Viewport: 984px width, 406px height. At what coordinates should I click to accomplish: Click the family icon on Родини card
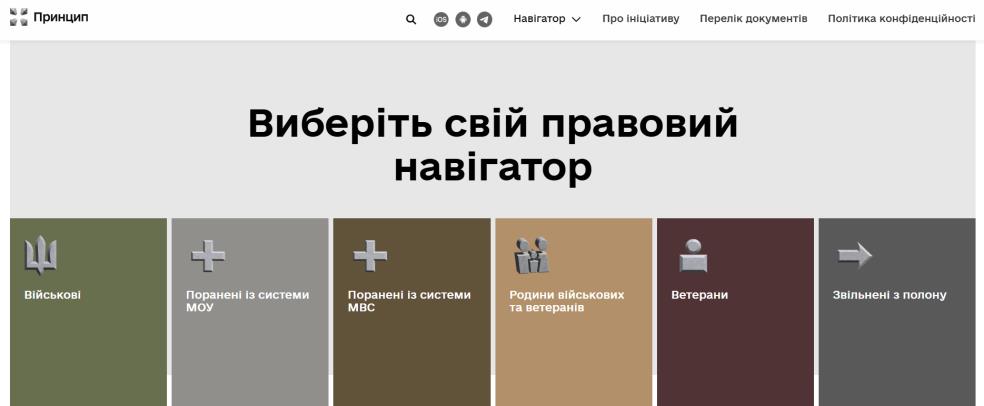[x=532, y=255]
